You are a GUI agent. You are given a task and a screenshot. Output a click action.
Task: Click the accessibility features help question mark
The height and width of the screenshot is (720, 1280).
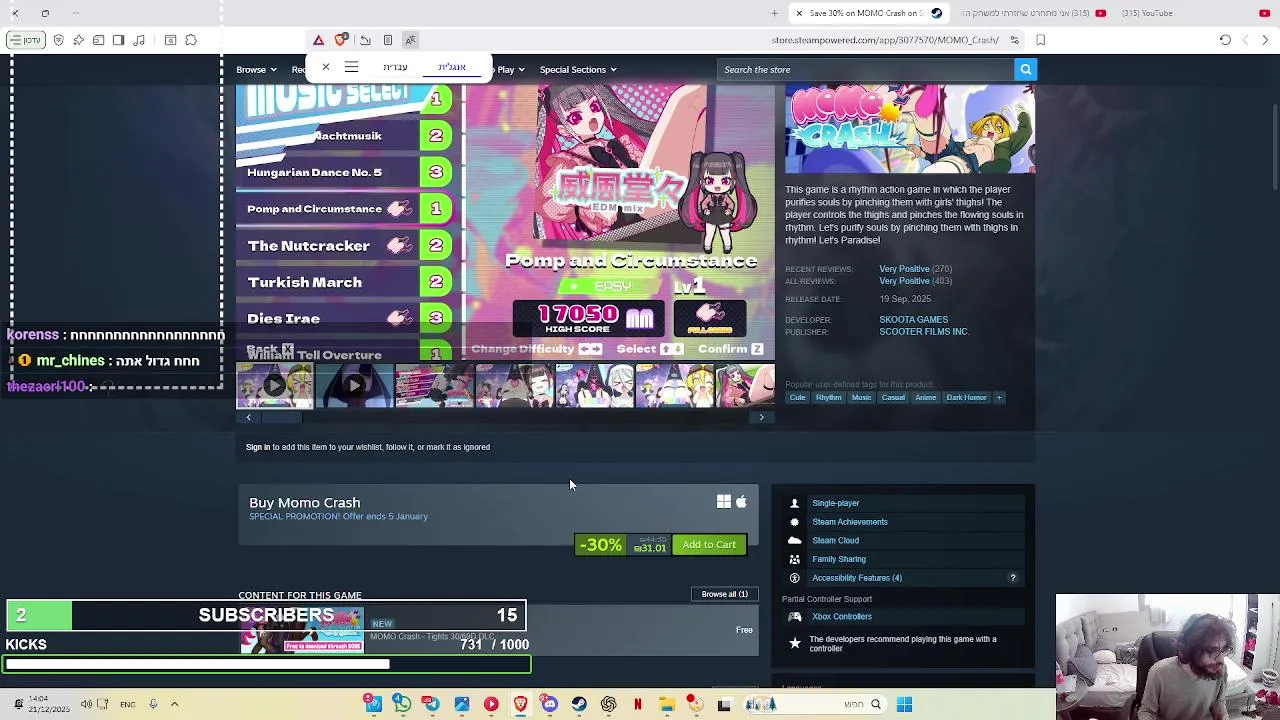click(x=1012, y=578)
